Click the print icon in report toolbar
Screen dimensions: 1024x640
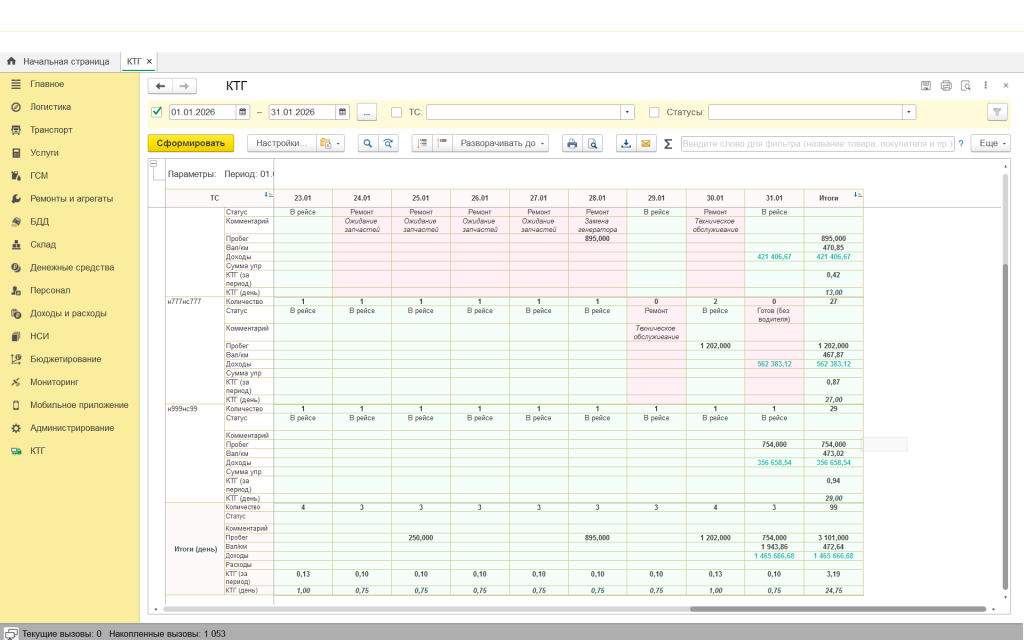[572, 144]
